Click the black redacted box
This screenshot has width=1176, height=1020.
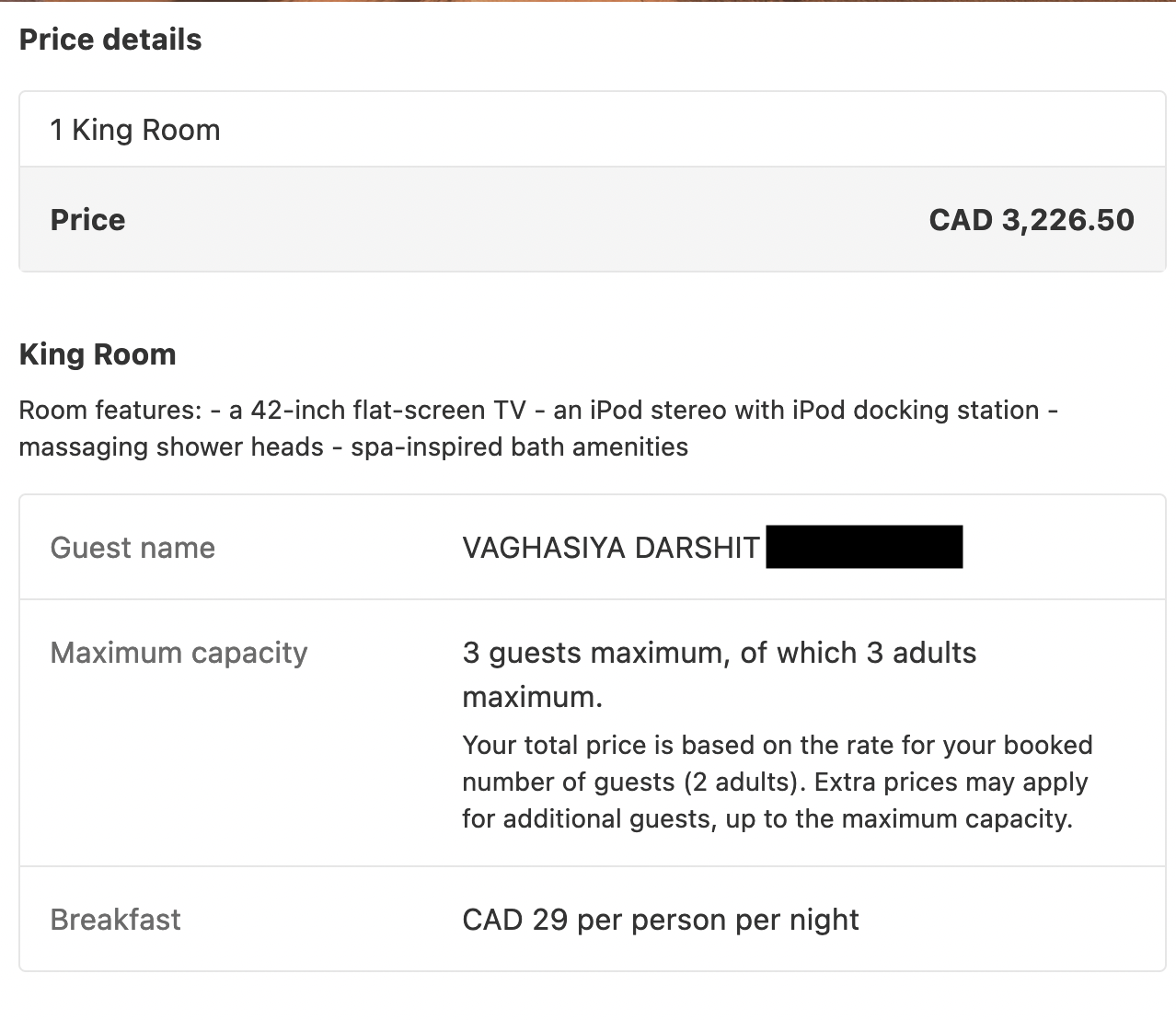864,547
